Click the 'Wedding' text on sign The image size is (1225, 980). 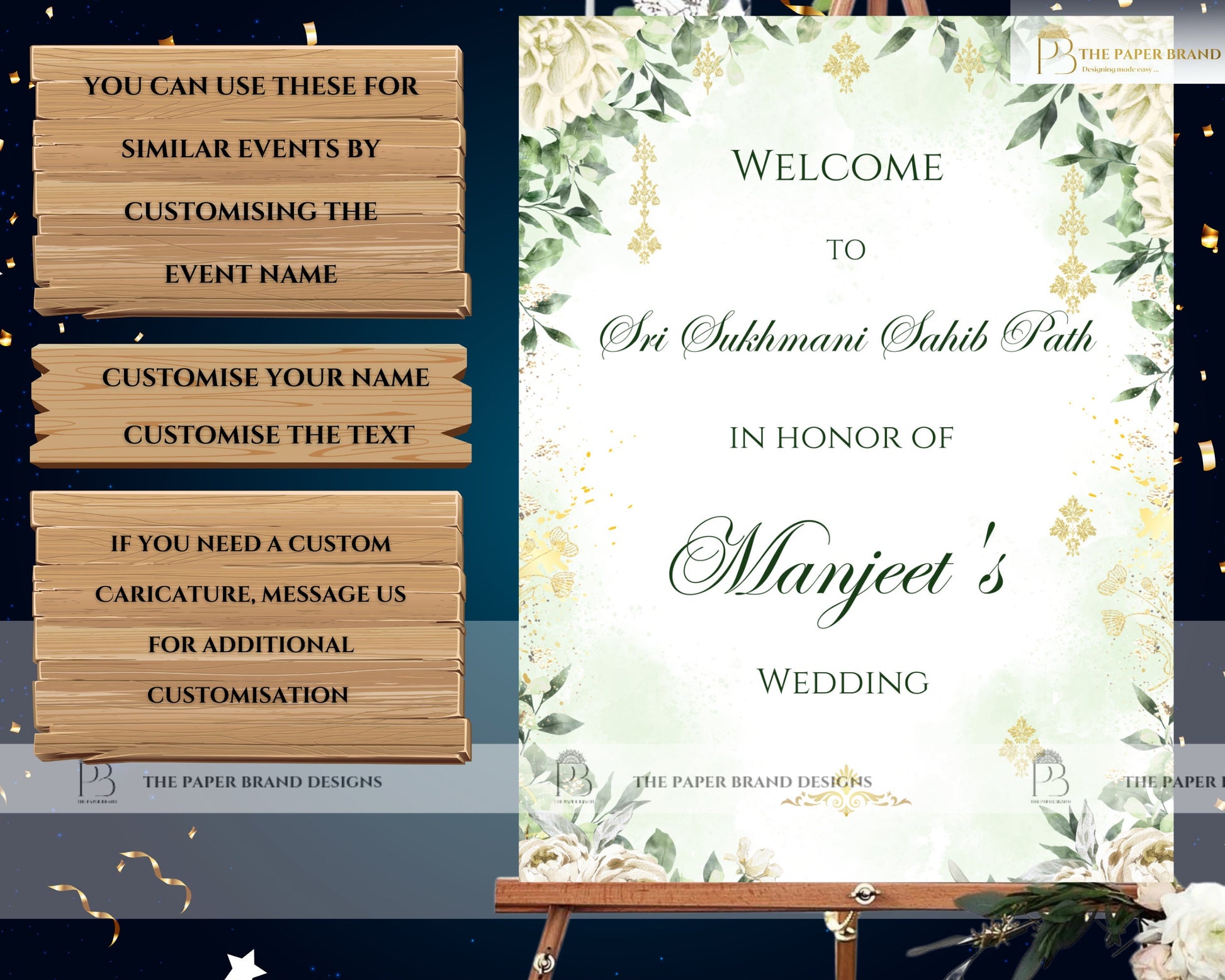coord(843,682)
